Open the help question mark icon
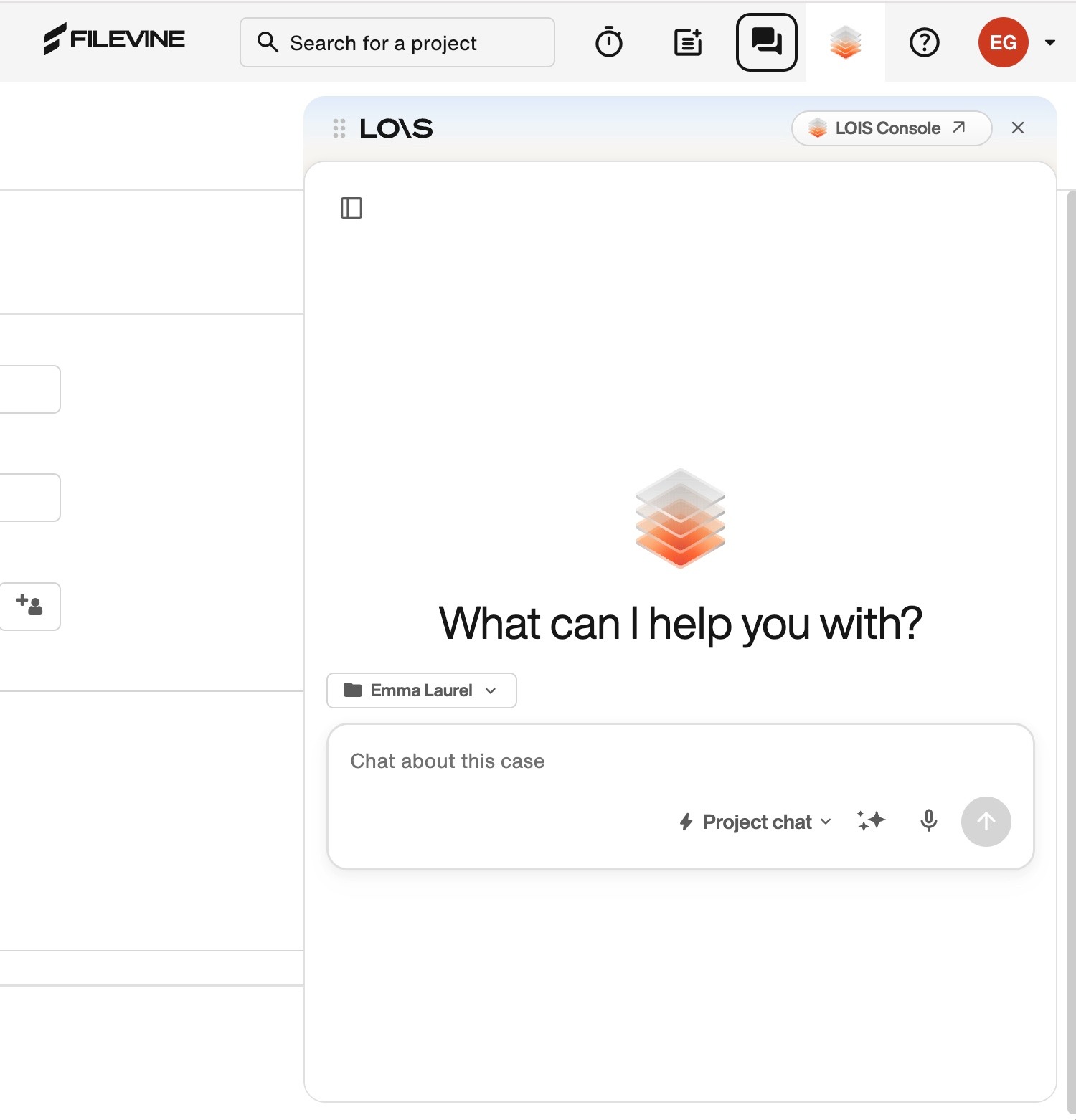 [x=925, y=42]
